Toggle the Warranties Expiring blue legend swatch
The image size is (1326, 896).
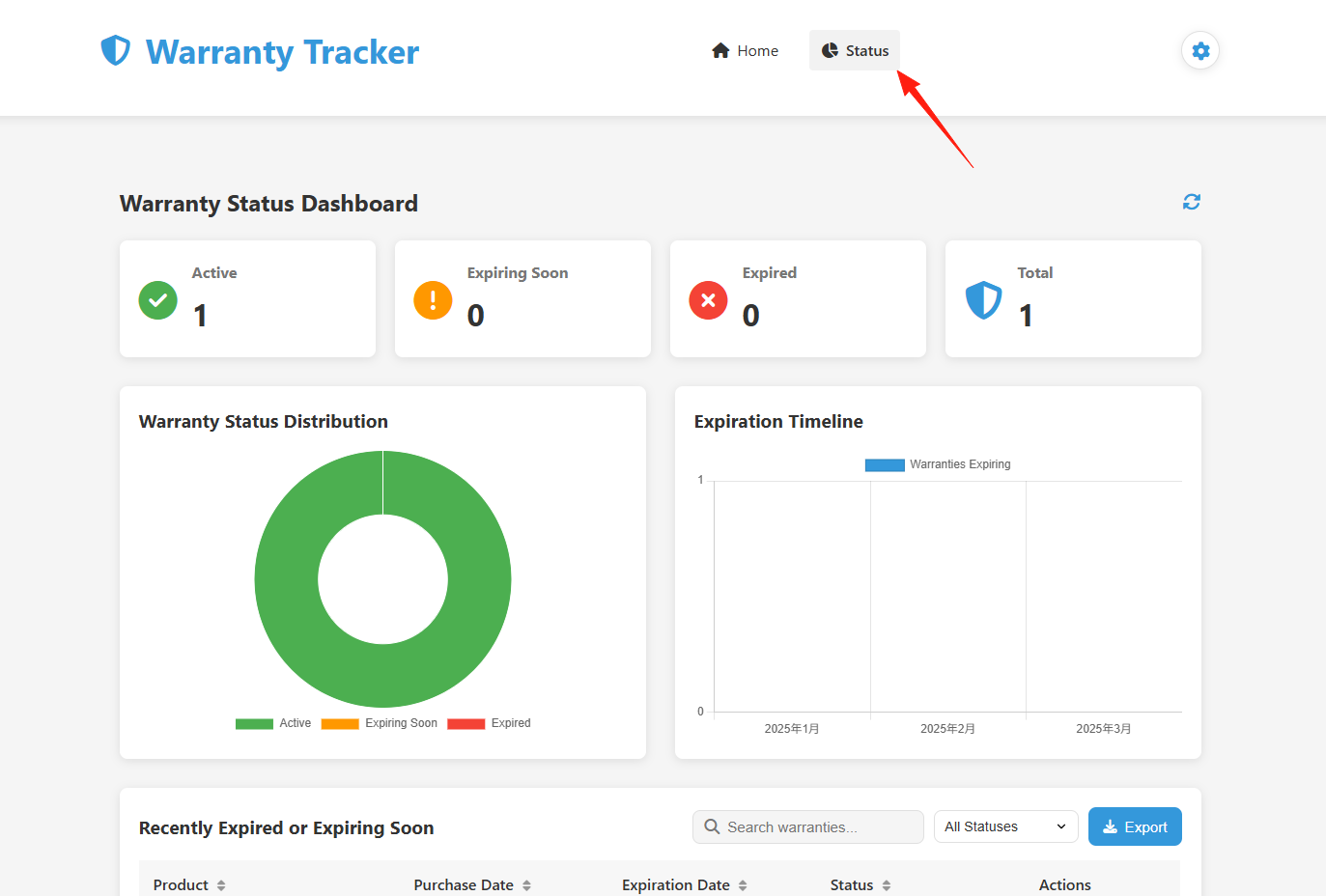[x=885, y=464]
